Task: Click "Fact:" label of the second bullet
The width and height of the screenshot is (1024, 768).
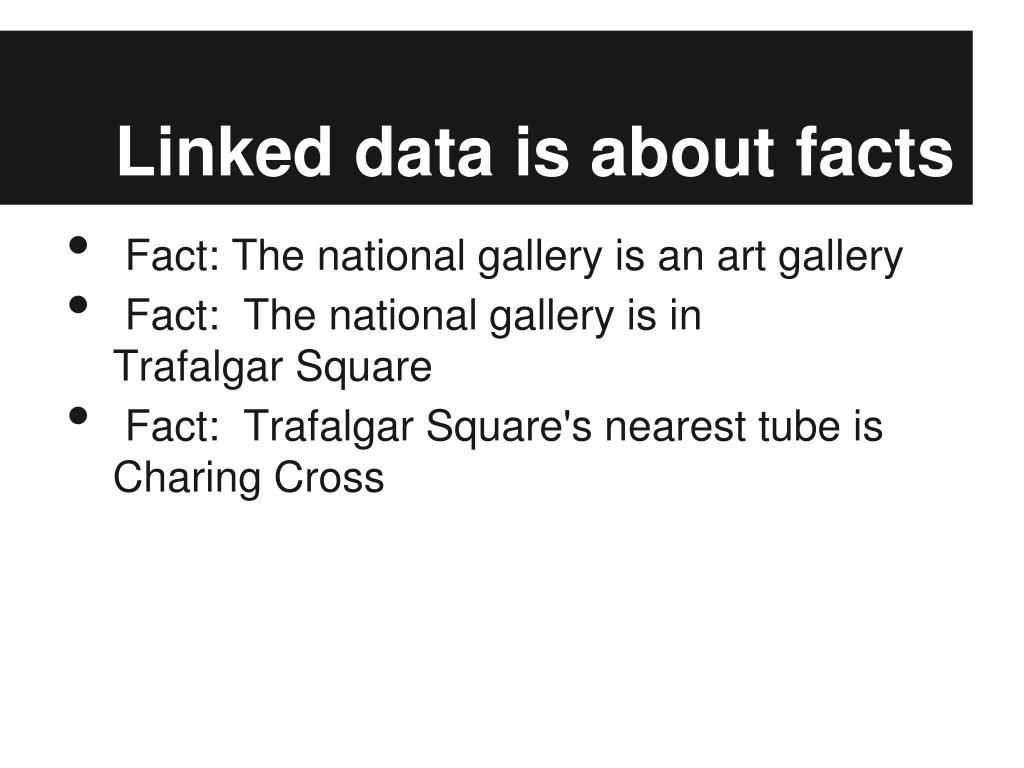Action: point(173,315)
